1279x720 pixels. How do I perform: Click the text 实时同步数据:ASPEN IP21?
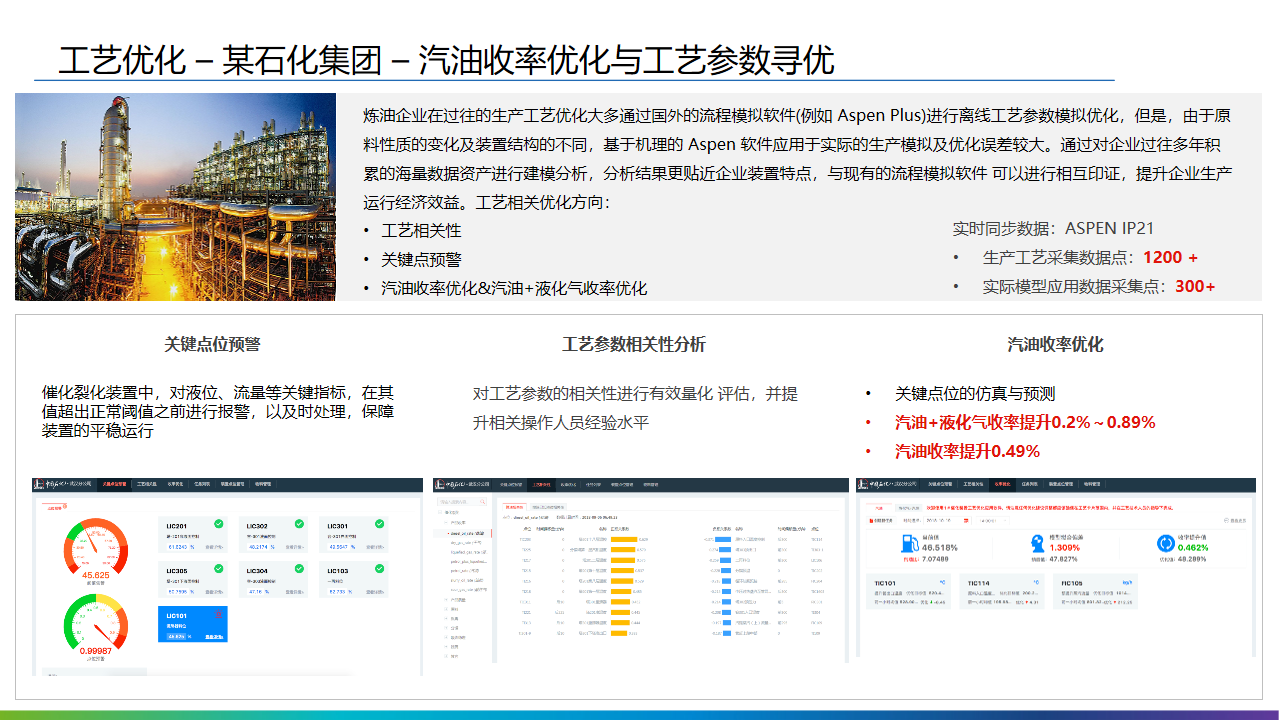[1053, 228]
